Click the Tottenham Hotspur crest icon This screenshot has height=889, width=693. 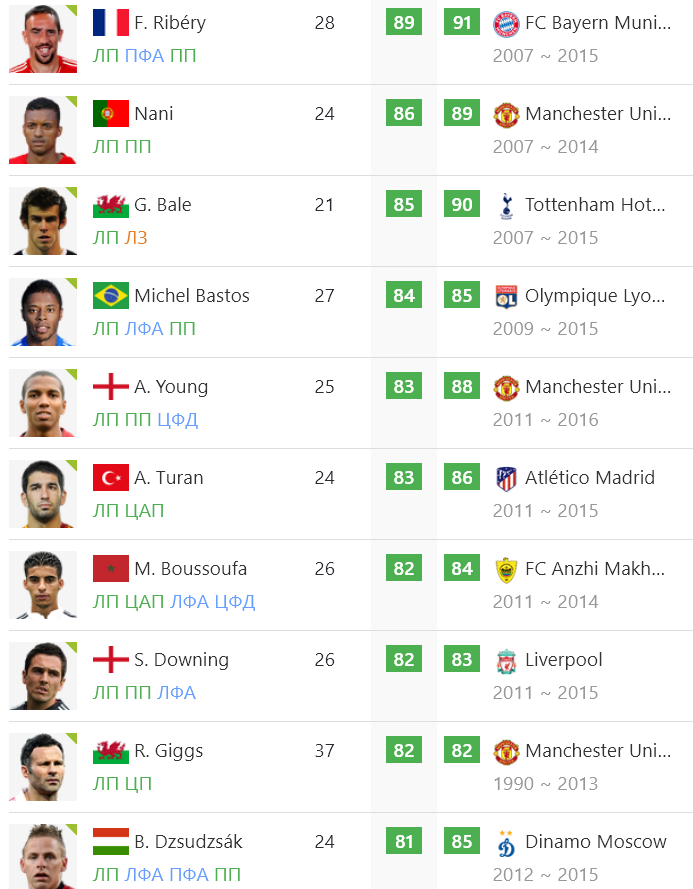506,205
